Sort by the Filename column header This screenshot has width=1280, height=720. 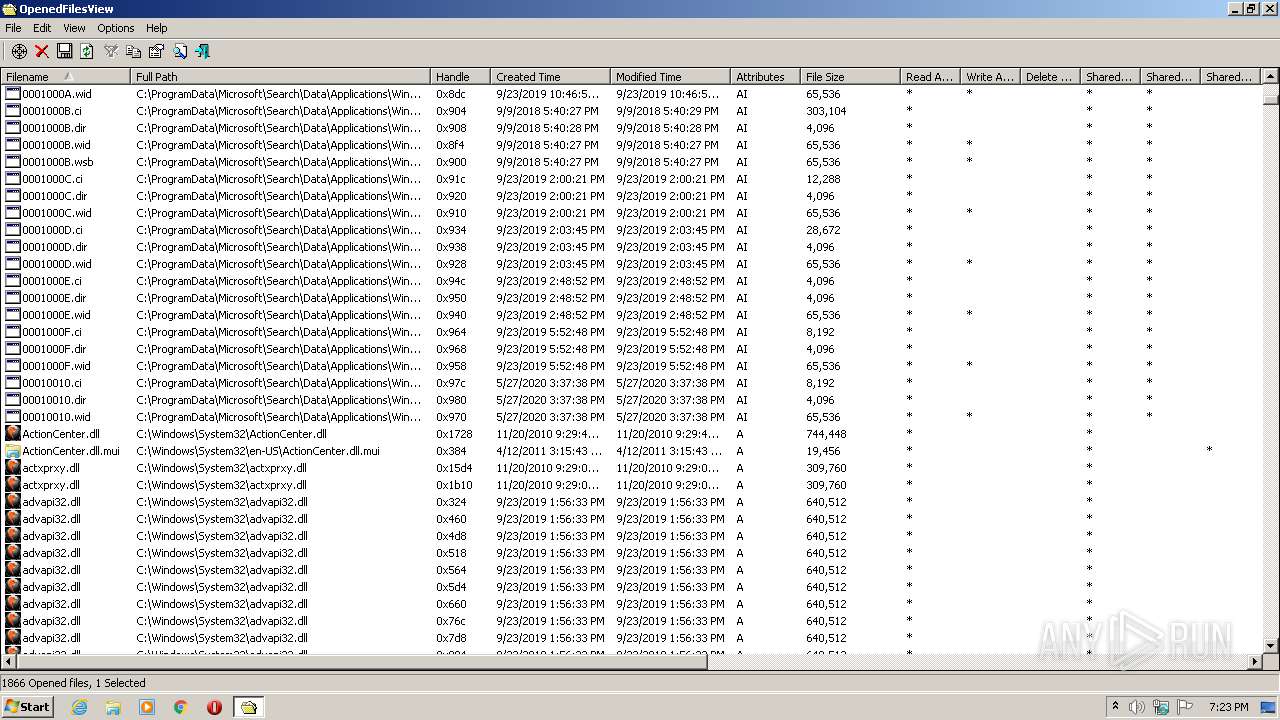(x=65, y=76)
